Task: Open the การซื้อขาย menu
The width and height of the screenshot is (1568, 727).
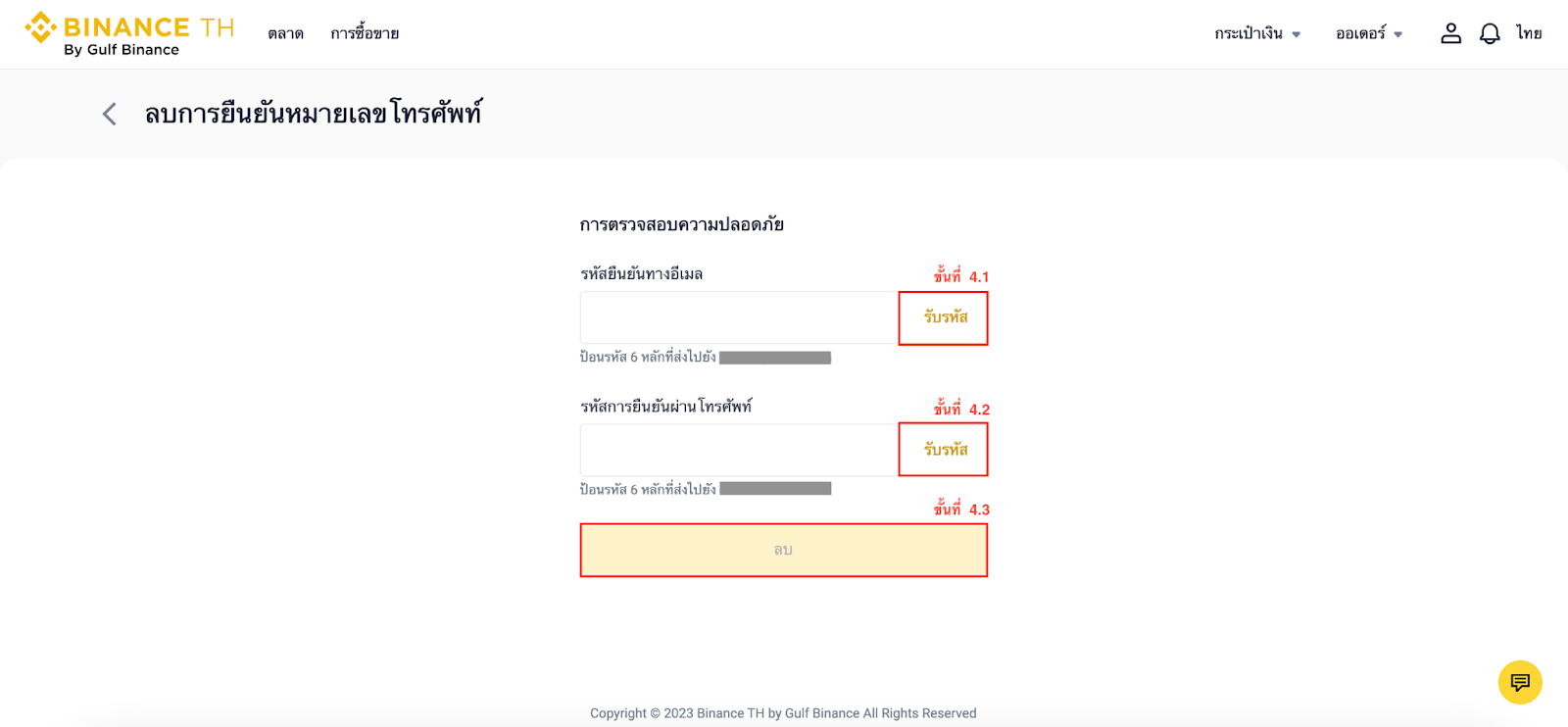Action: point(365,33)
